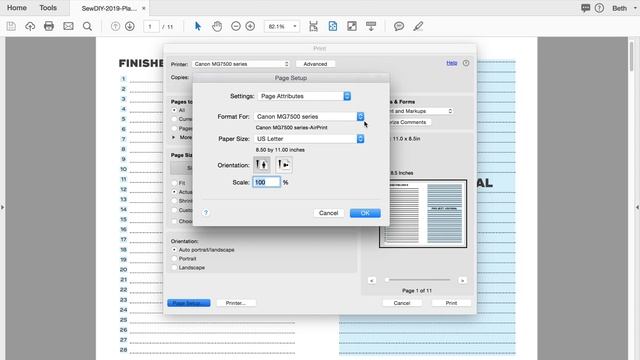
Task: Click the preview page slider
Action: click(x=418, y=280)
